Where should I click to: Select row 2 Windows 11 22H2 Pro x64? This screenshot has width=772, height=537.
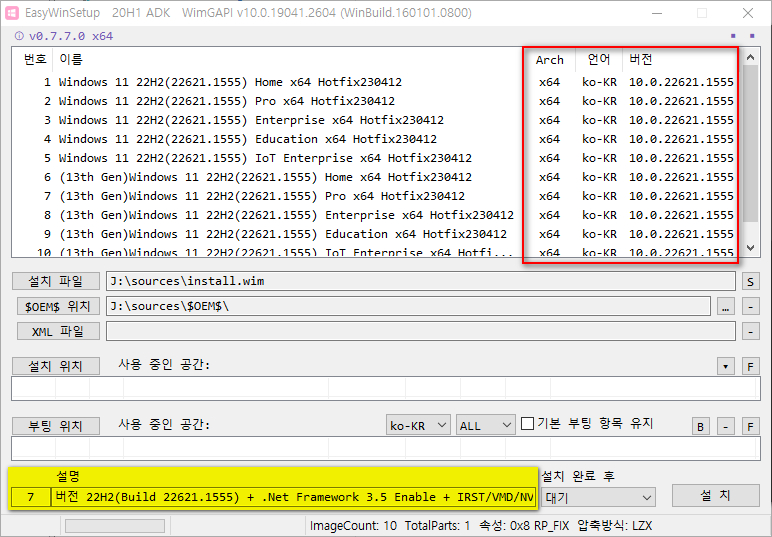coord(377,101)
